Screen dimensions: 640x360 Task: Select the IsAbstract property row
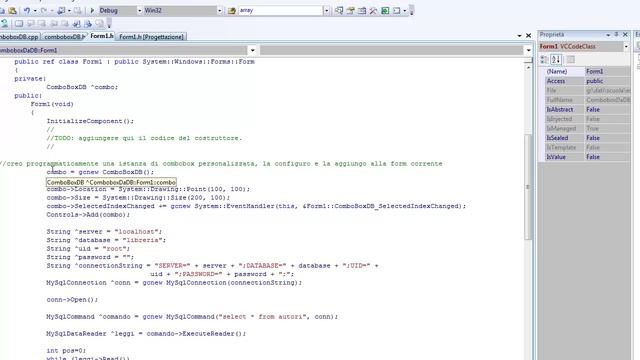coord(588,109)
